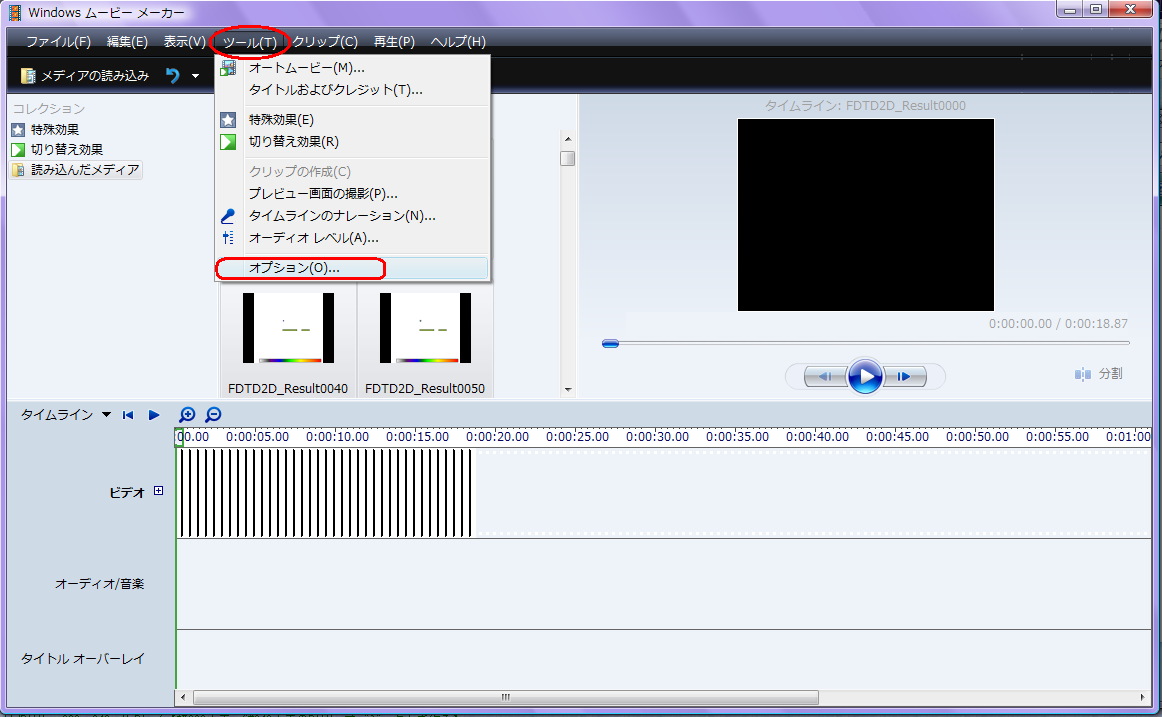Viewport: 1162px width, 717px height.
Task: Expand the ビデオ track with the plus box
Action: [x=159, y=490]
